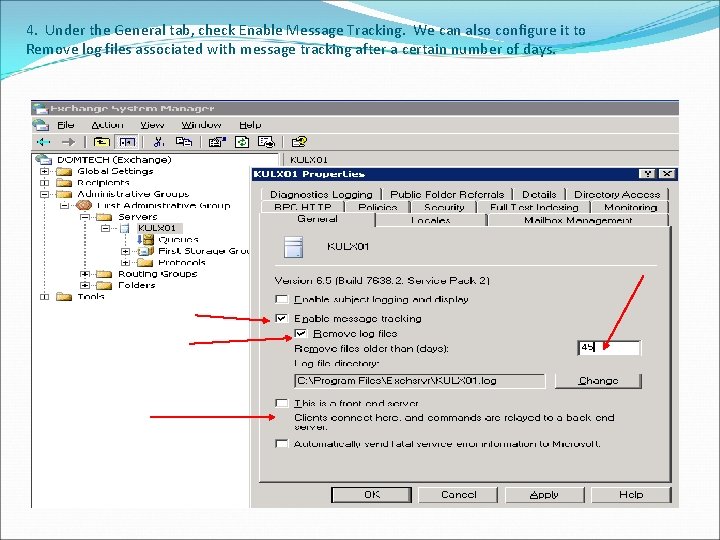Click the Export list toolbar icon

tap(266, 142)
